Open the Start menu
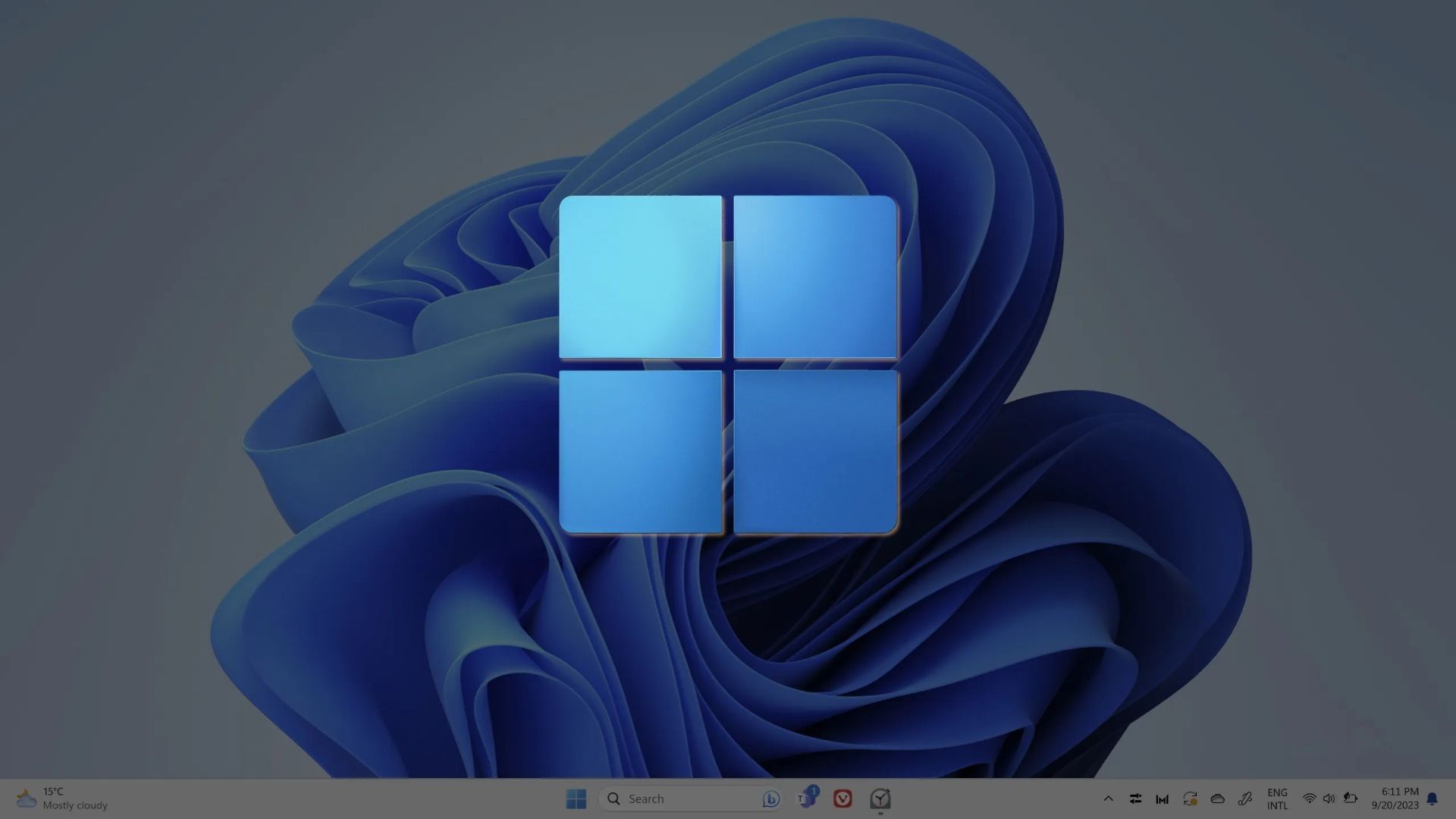The width and height of the screenshot is (1456, 819). [576, 799]
